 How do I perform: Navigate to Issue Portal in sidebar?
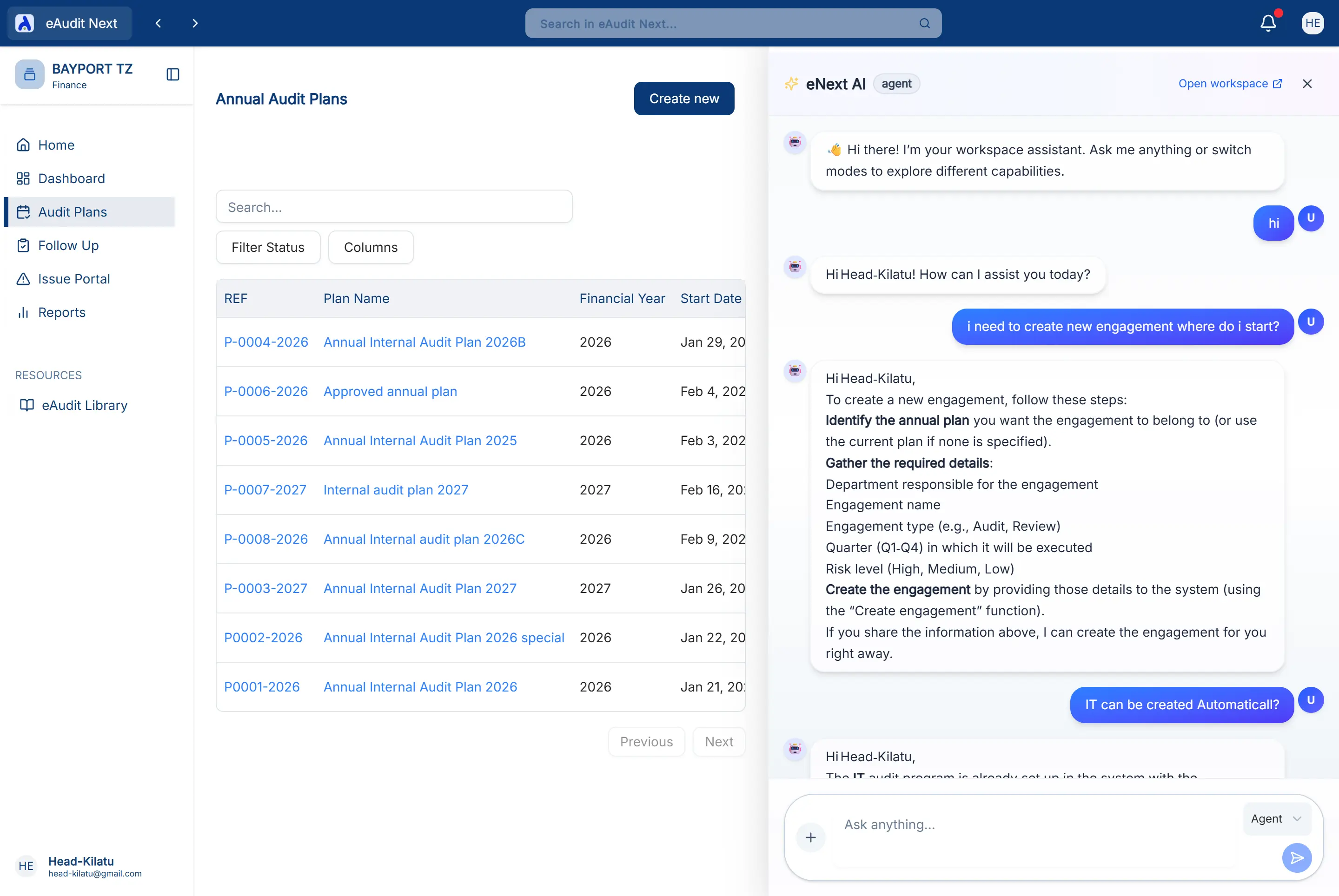point(74,279)
